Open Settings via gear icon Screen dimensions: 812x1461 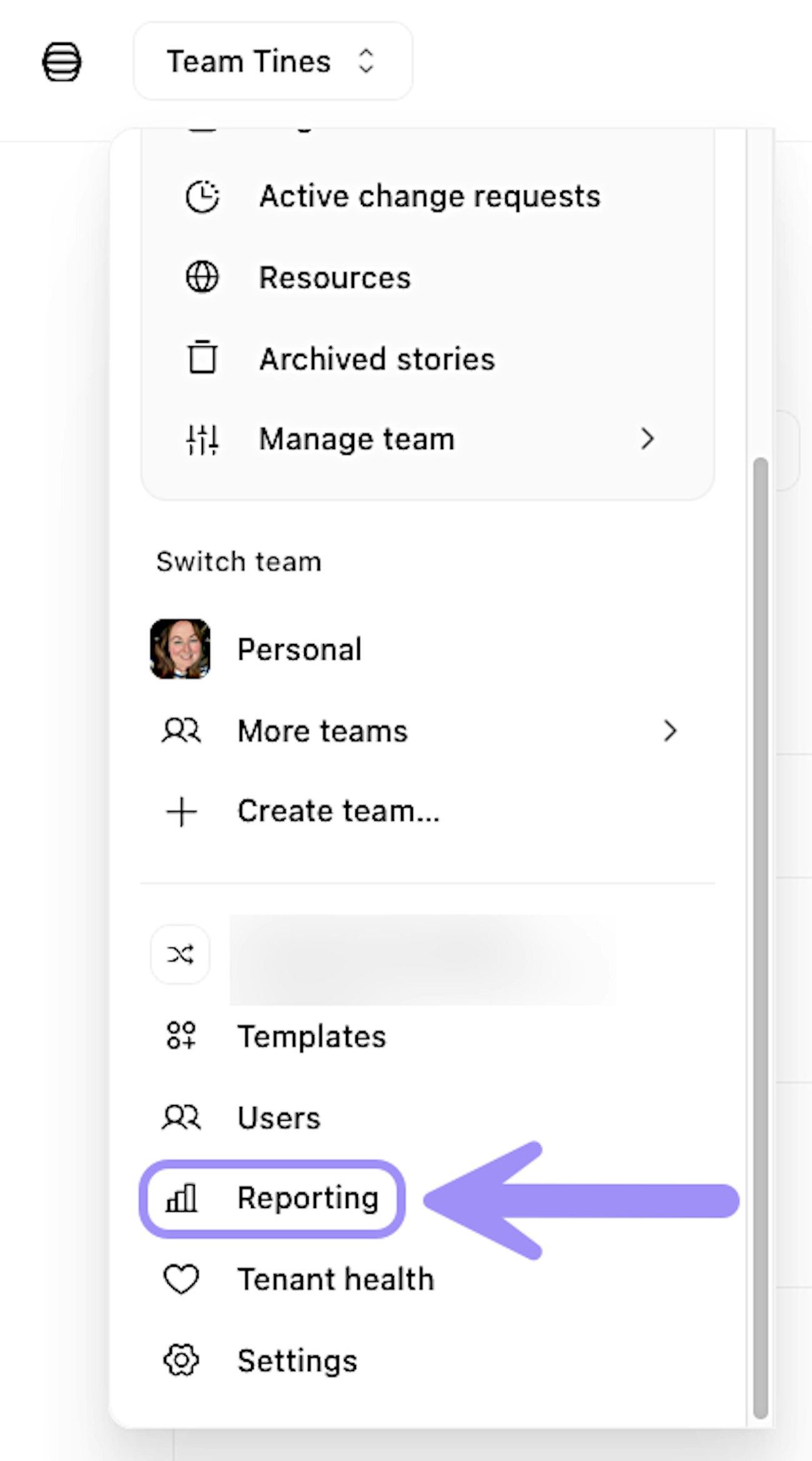(x=181, y=1360)
